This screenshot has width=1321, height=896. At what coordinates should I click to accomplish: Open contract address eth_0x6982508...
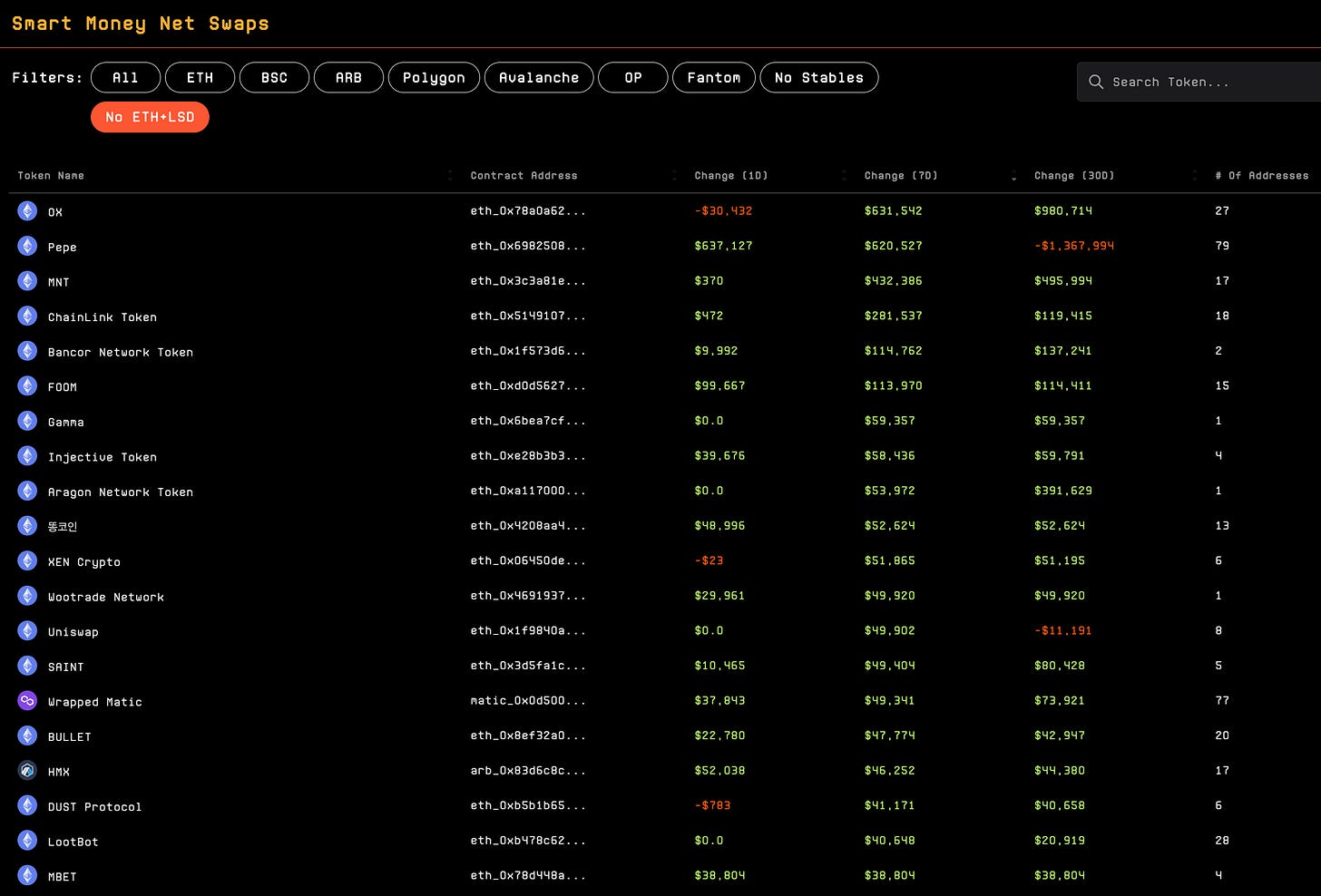(528, 246)
